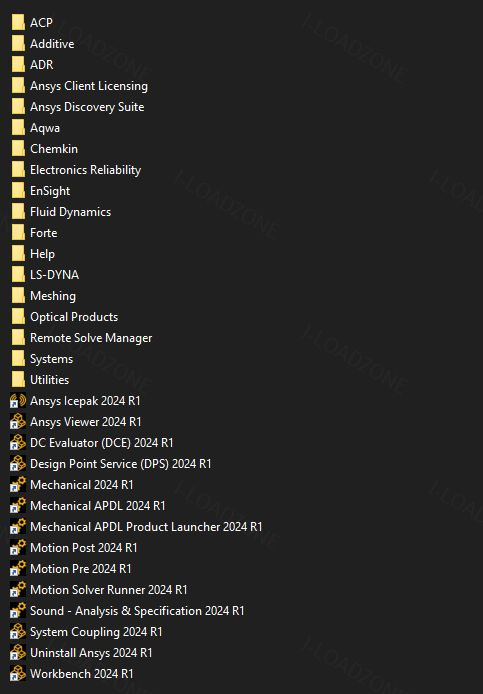Select the Optical Products folder icon
Image resolution: width=483 pixels, height=694 pixels.
tap(18, 317)
